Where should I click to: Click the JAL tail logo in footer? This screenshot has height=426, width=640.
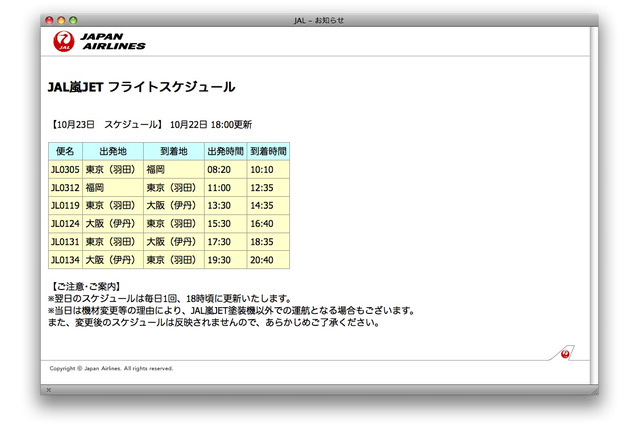[565, 354]
